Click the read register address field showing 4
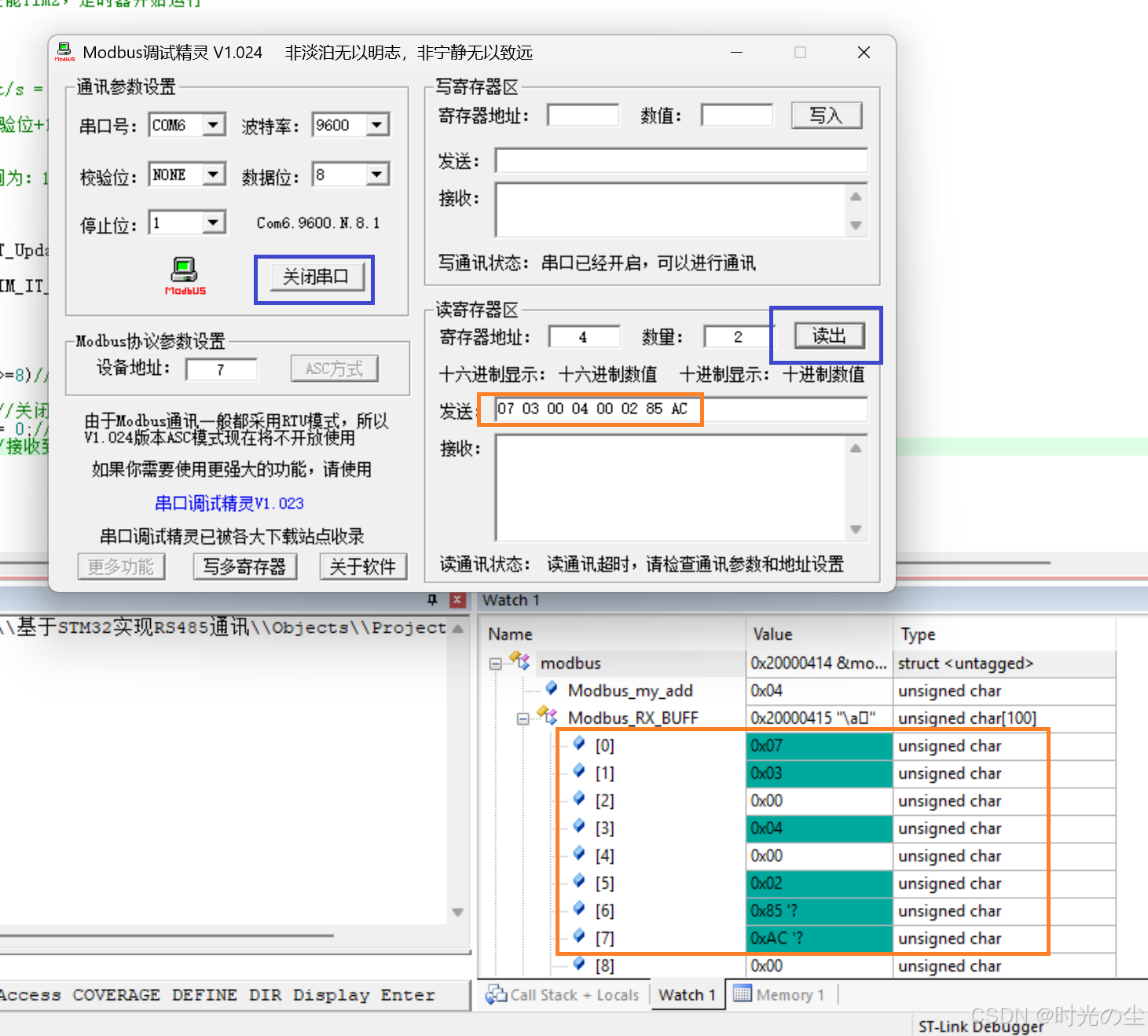 point(584,336)
